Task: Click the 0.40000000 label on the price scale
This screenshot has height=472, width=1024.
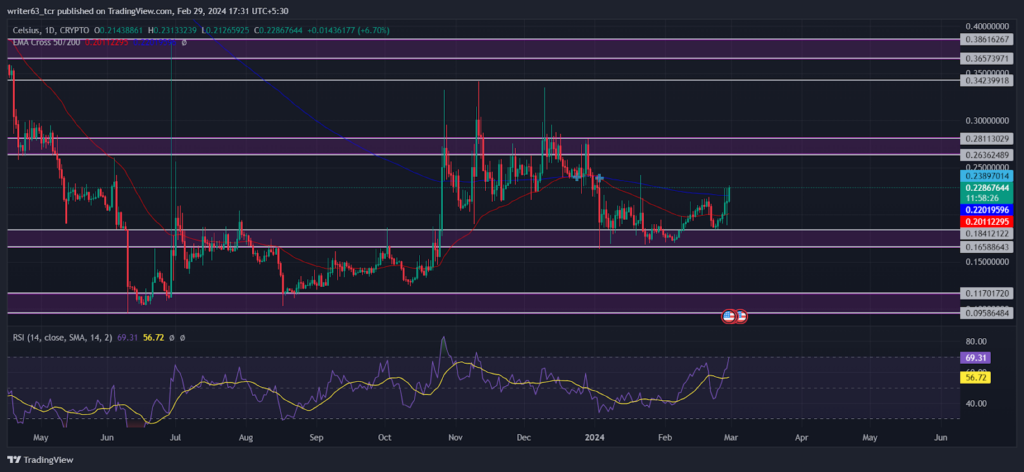Action: click(987, 27)
